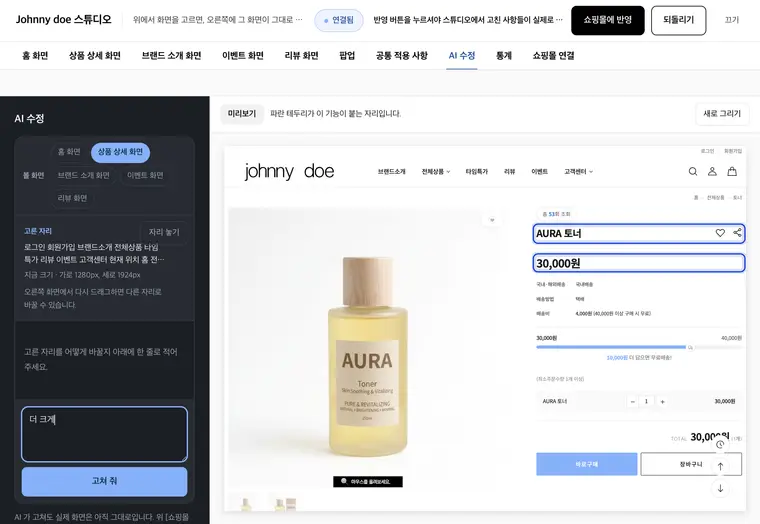This screenshot has height=524, width=760.
Task: Select the AI 수정 tab
Action: pos(461,56)
